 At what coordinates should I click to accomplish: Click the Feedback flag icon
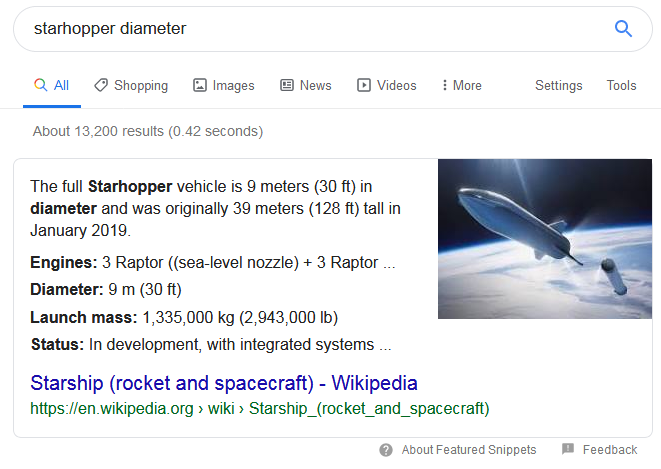[x=568, y=450]
